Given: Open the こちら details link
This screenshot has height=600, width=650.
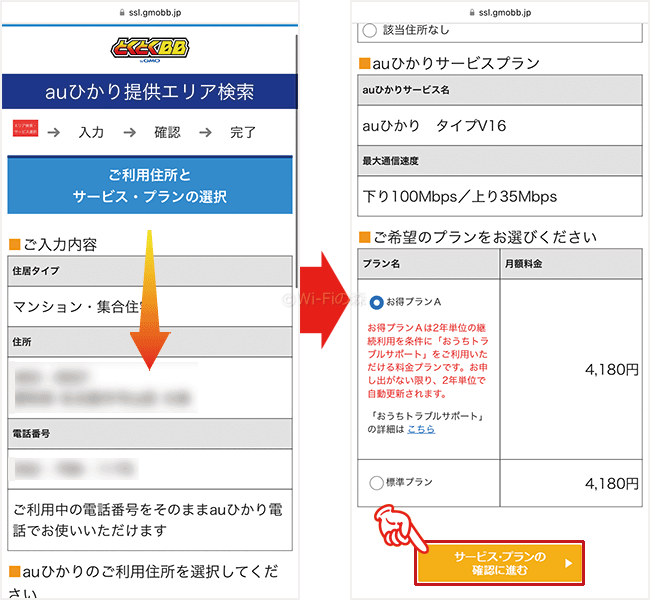Looking at the screenshot, I should click(421, 429).
